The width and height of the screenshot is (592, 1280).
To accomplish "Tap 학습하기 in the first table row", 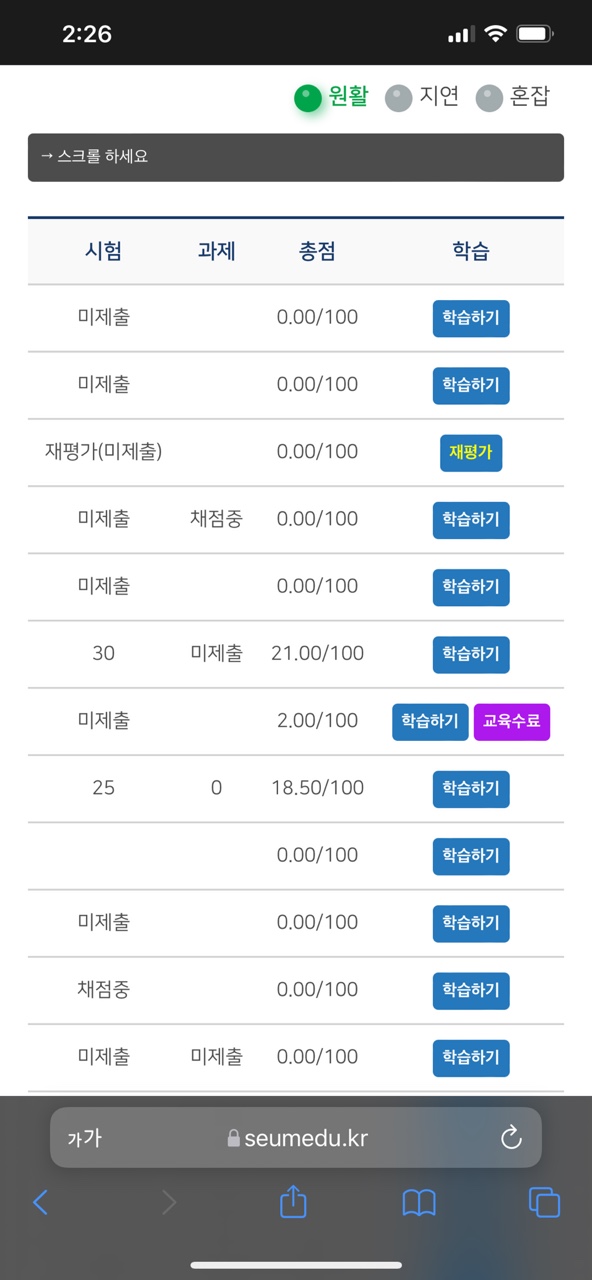I will coord(470,318).
